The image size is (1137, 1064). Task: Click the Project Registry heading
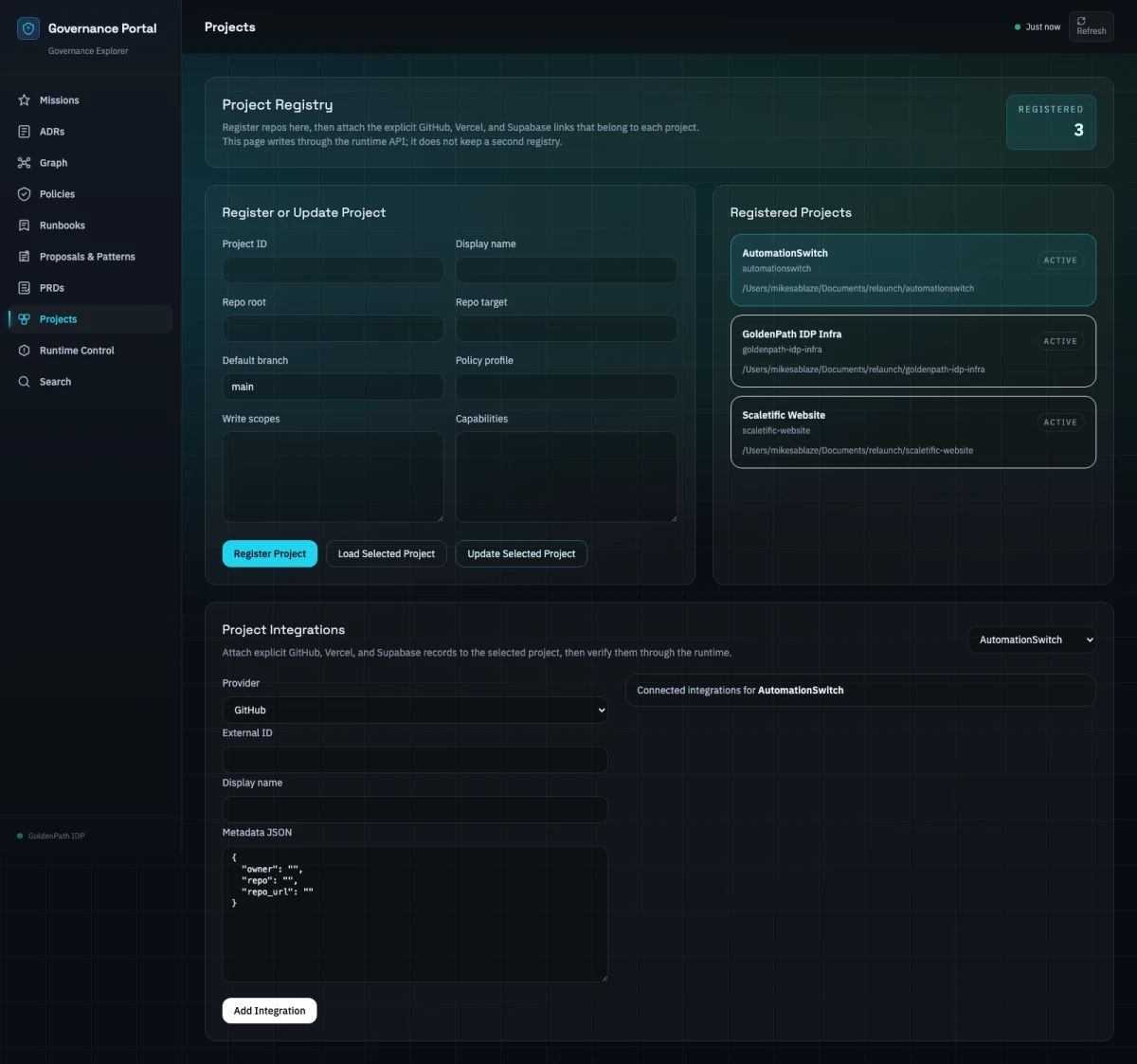point(278,104)
